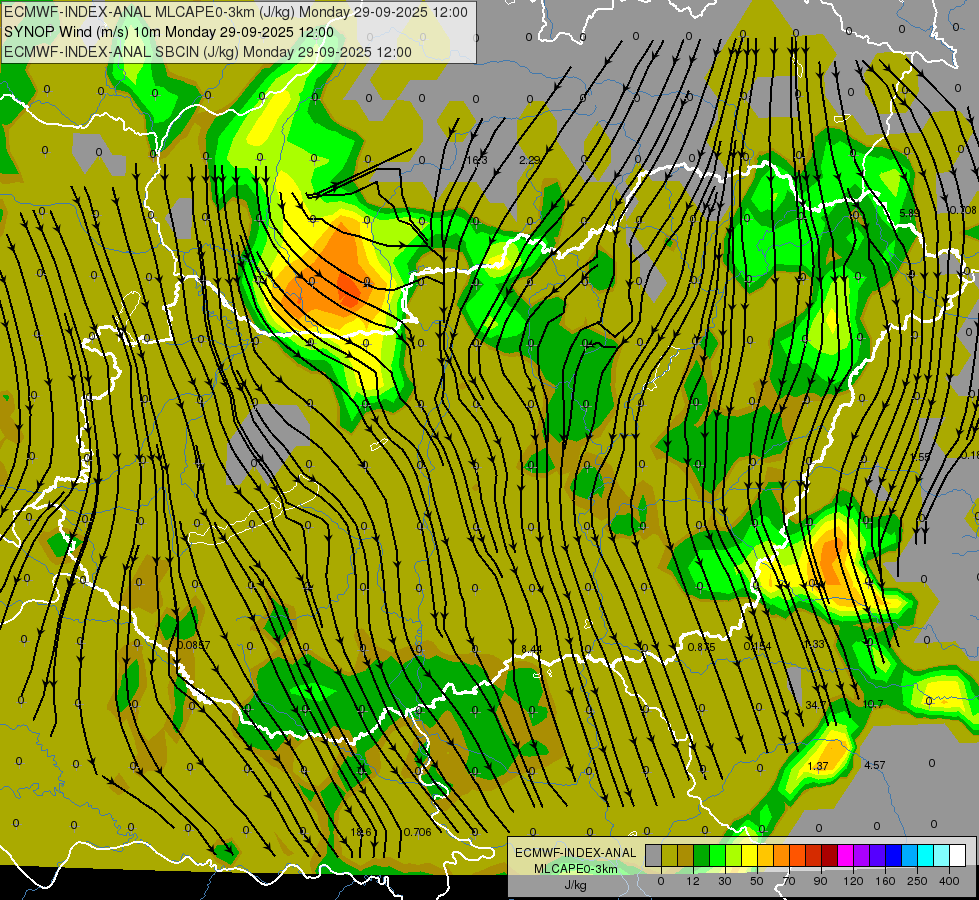This screenshot has height=900, width=979.
Task: Click the legend title ECMWF-INDEX-ANAL
Action: pyautogui.click(x=576, y=853)
